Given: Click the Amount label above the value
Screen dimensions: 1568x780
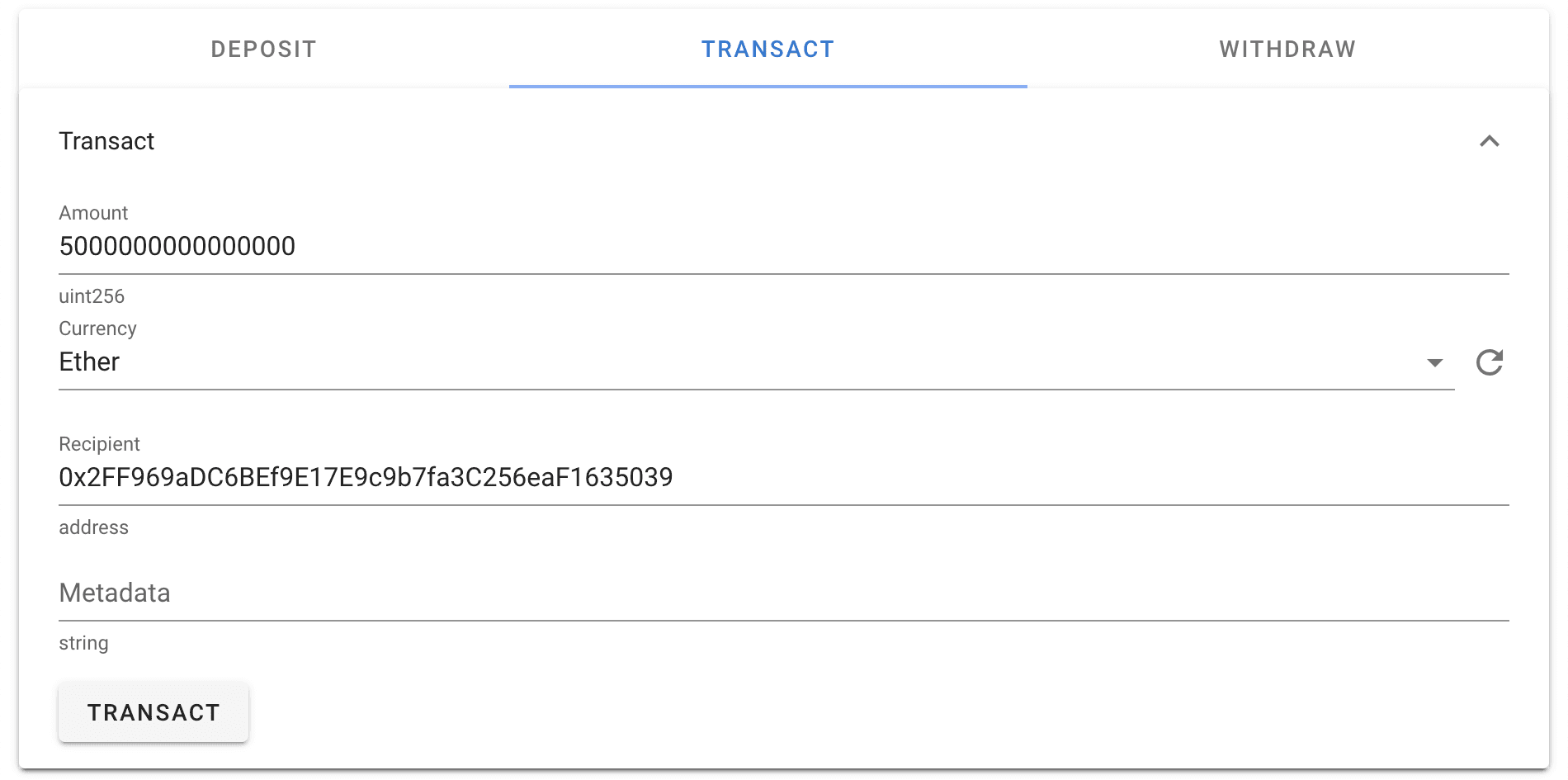Looking at the screenshot, I should 92,213.
